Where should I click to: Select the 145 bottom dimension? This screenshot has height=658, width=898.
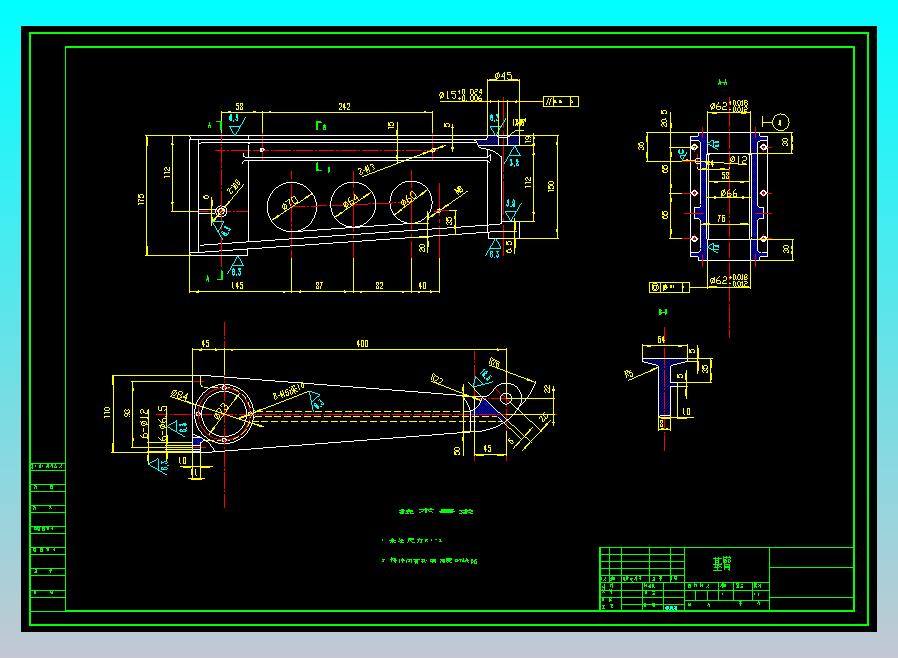[x=237, y=285]
